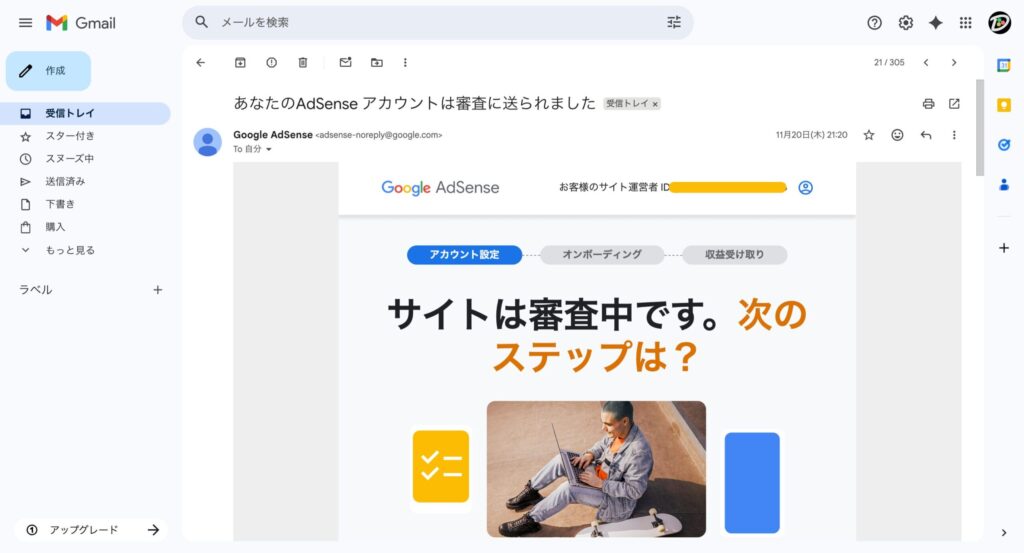Open message more options menu
The image size is (1024, 553).
click(954, 135)
